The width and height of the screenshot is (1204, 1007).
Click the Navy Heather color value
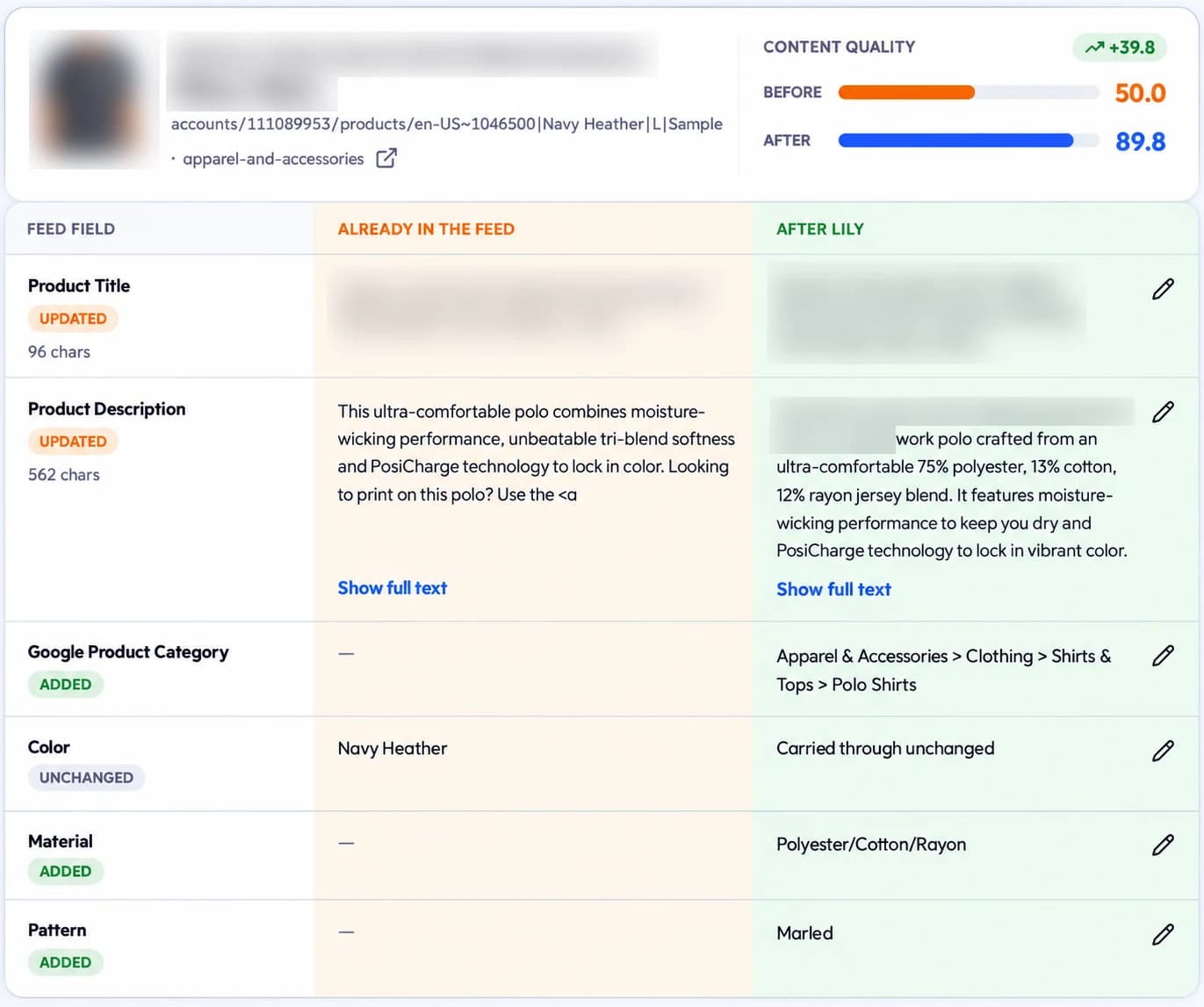point(393,749)
